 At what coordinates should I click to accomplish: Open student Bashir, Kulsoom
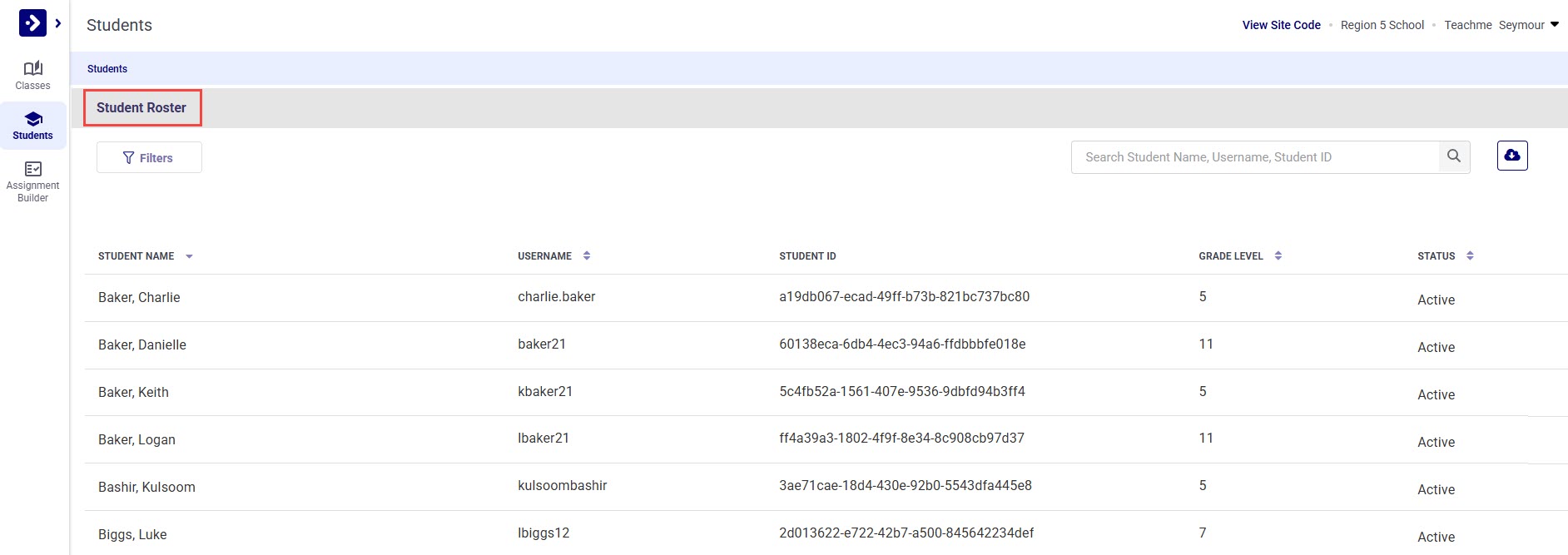pos(146,487)
